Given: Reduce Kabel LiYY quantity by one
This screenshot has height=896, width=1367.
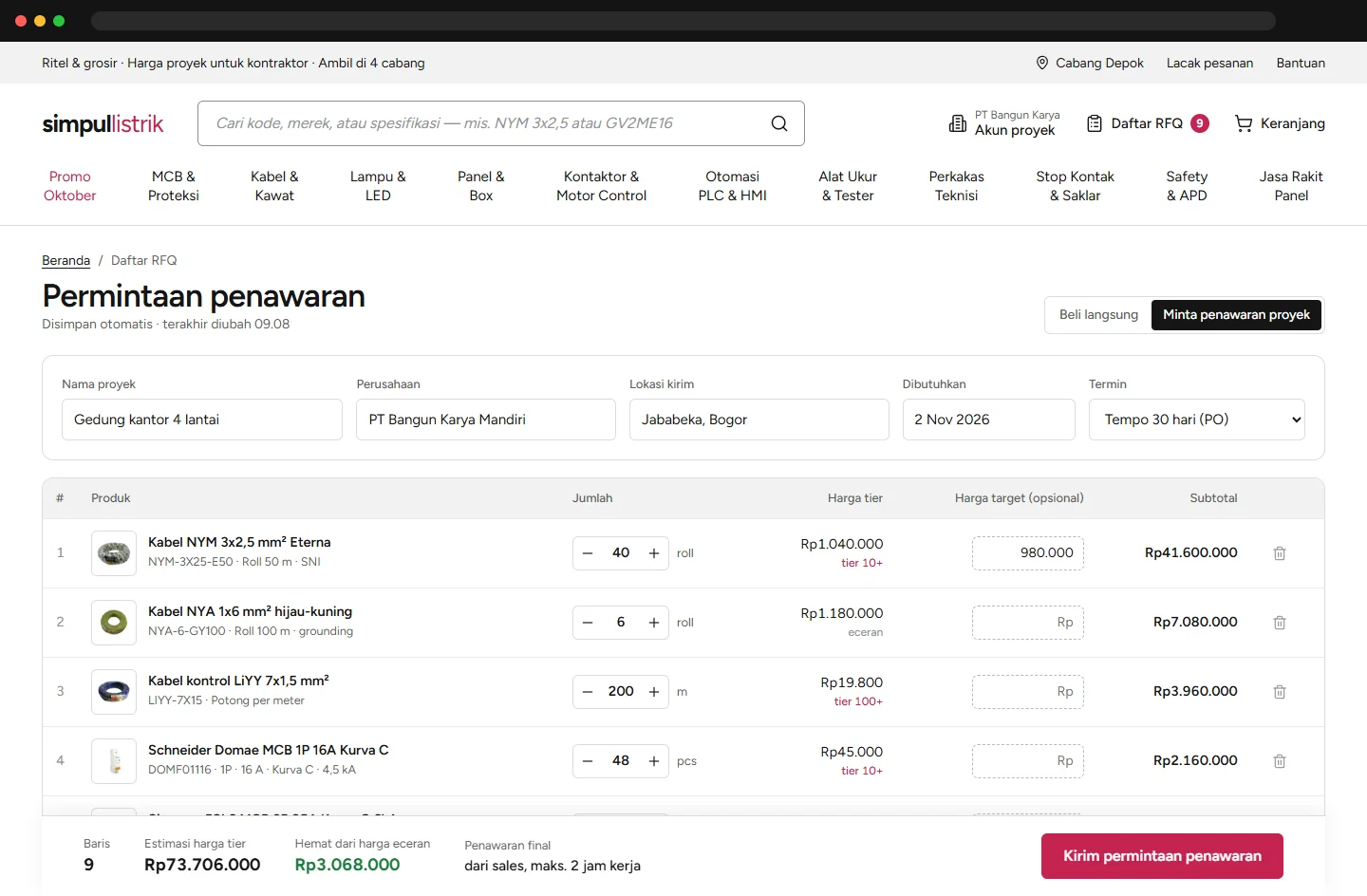Looking at the screenshot, I should point(588,692).
